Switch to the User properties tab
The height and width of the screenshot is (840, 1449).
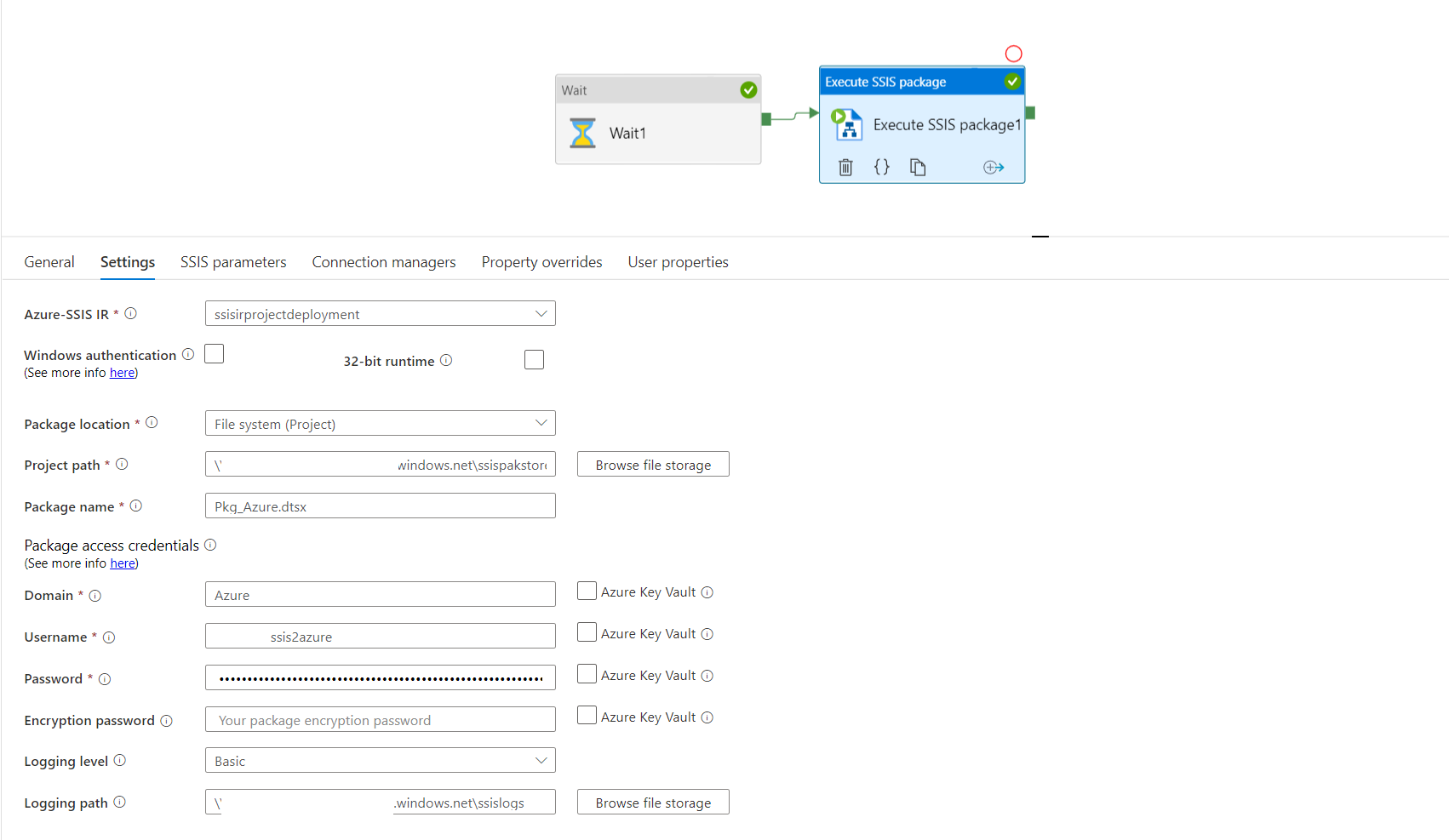679,262
